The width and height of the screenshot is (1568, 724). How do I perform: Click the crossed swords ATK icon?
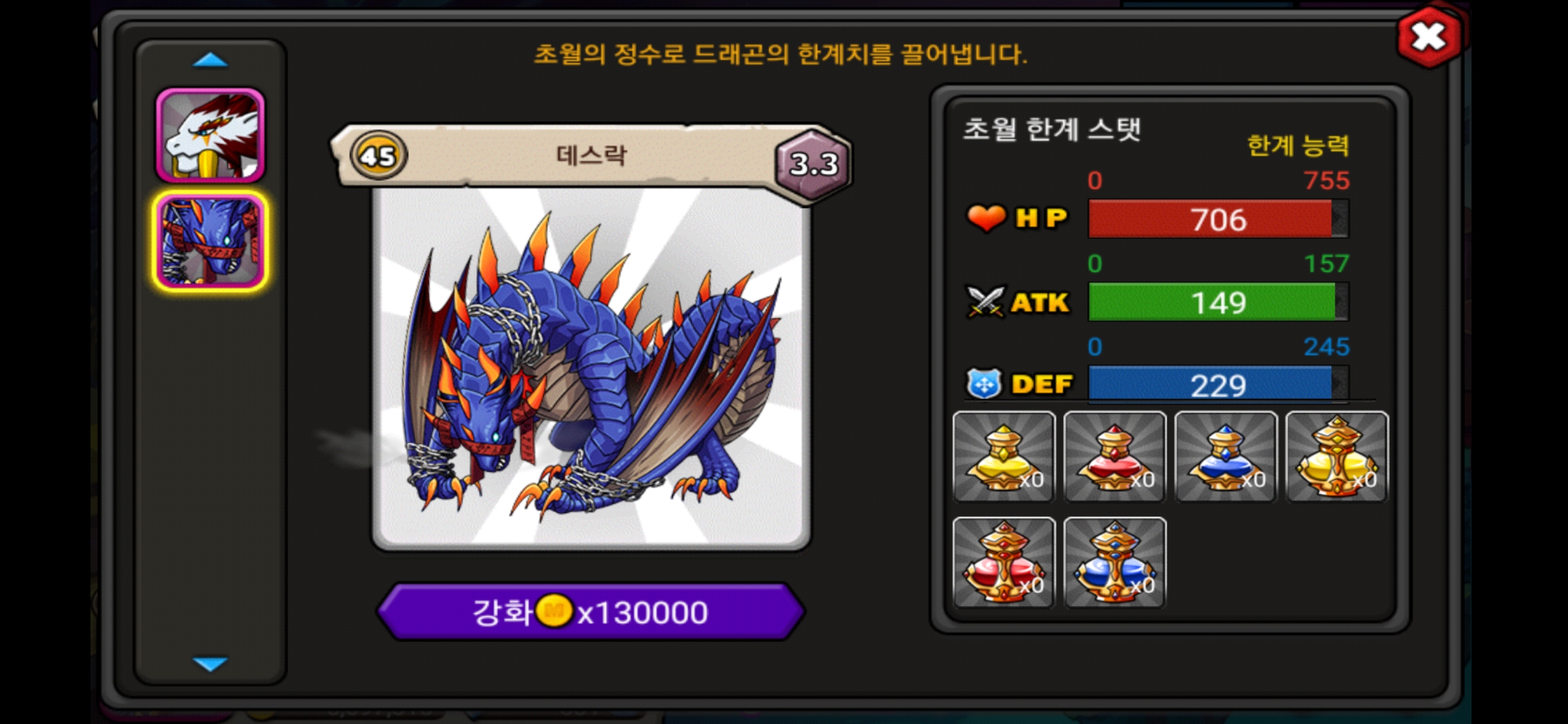985,302
